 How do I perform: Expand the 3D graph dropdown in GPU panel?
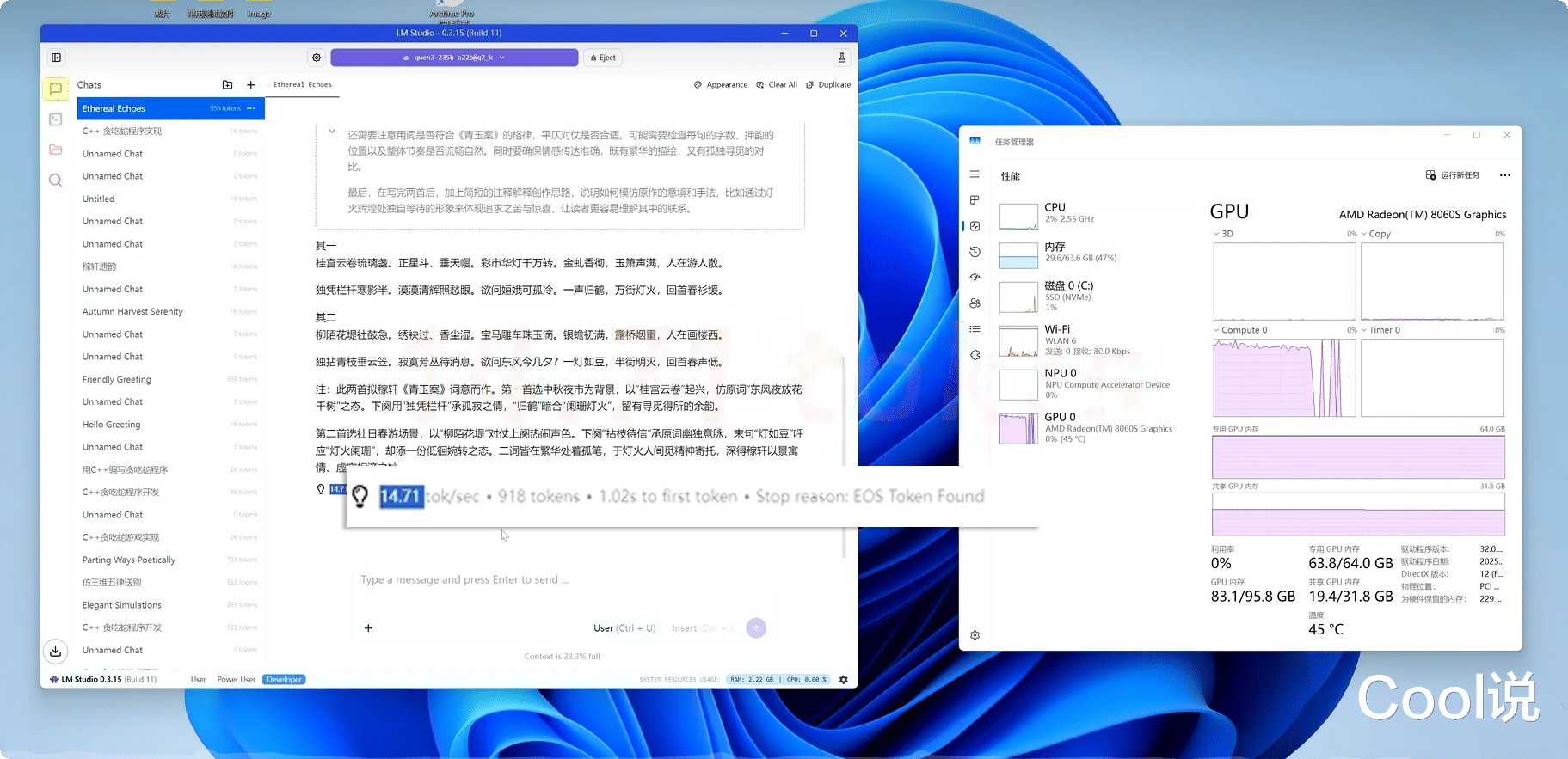point(1216,234)
